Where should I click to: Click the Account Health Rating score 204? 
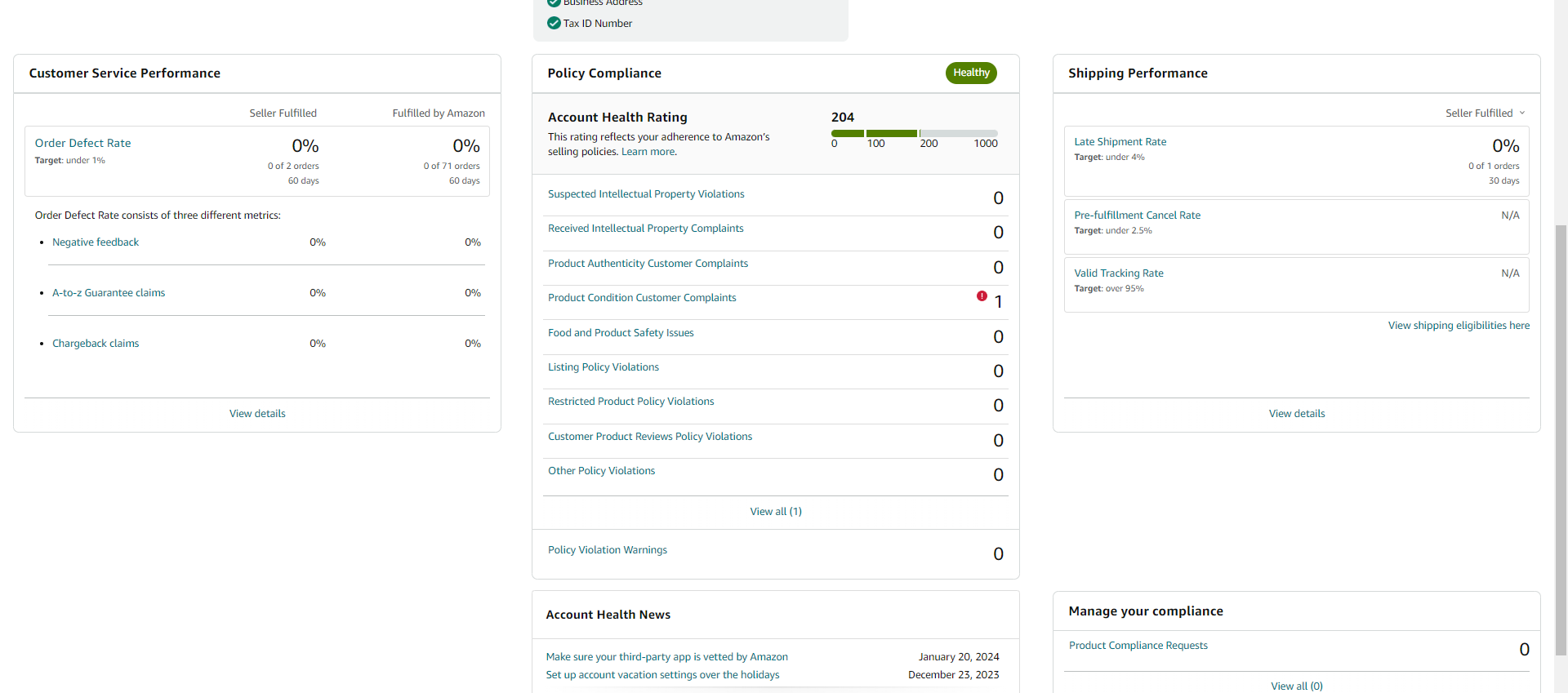click(842, 118)
